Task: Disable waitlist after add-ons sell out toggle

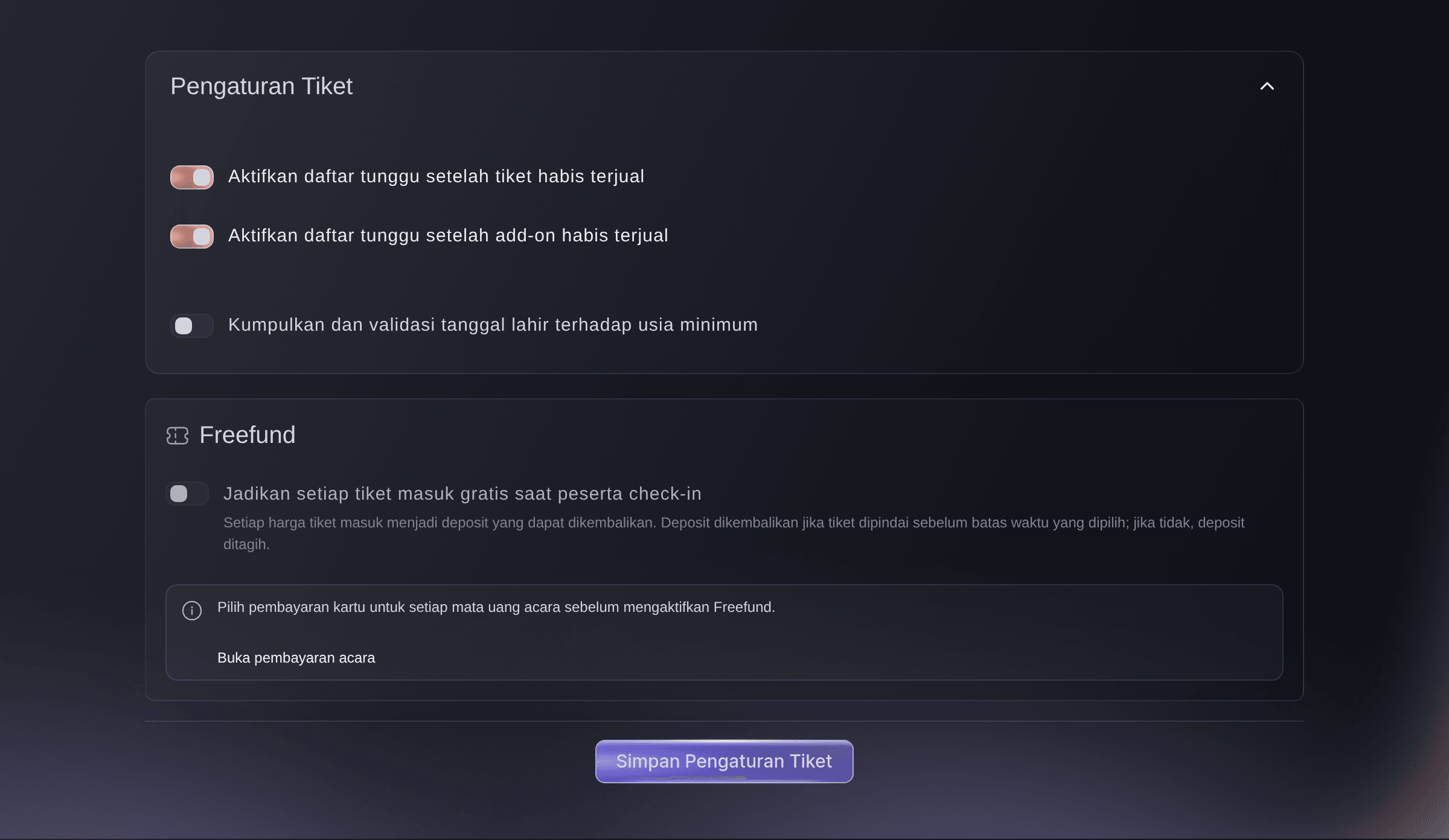Action: tap(192, 237)
